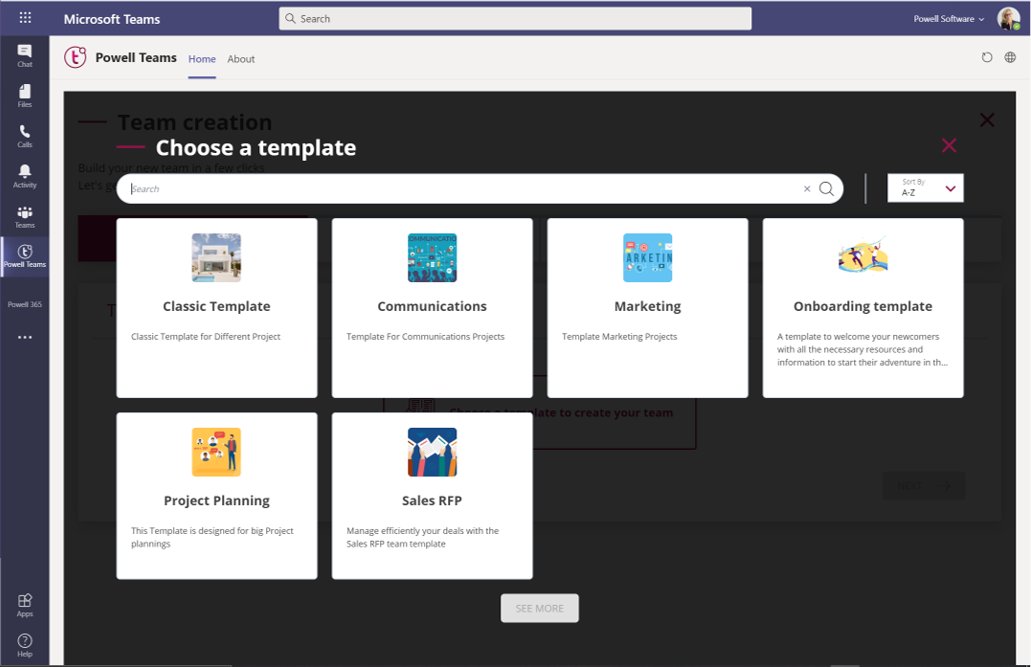Click 'Classic Template for Different Project' description
The height and width of the screenshot is (667, 1031).
click(x=205, y=336)
